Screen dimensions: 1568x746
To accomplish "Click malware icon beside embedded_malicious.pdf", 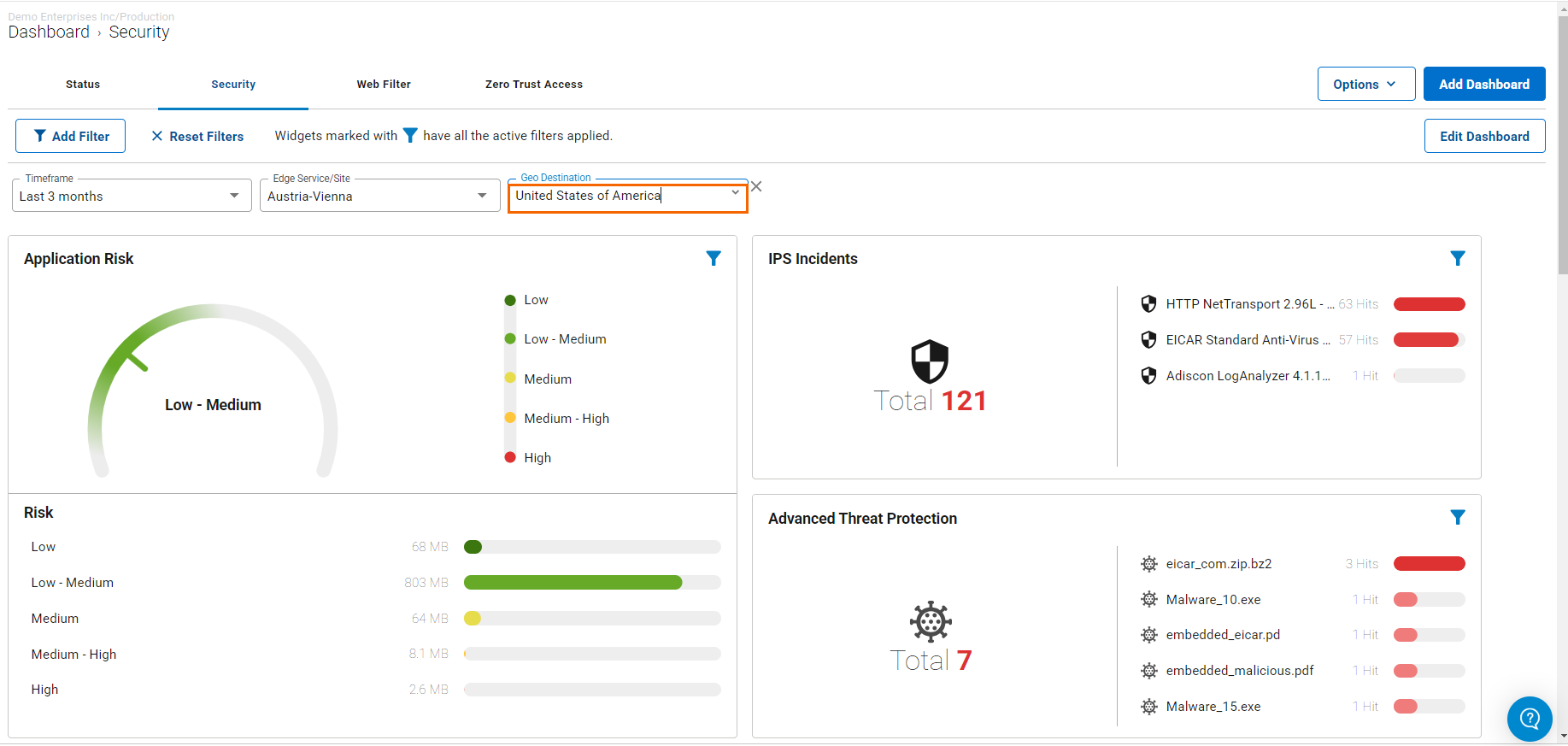I will coord(1149,670).
